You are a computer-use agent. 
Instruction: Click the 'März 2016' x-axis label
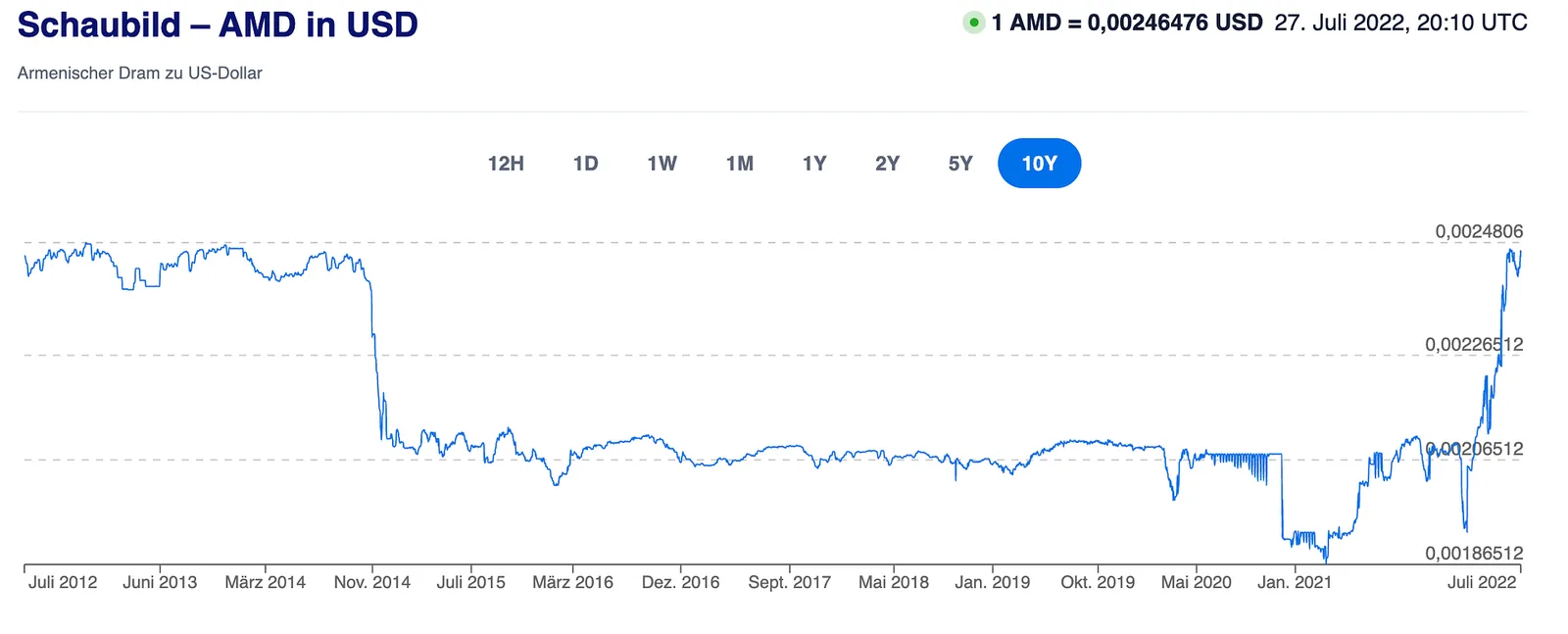click(x=573, y=582)
